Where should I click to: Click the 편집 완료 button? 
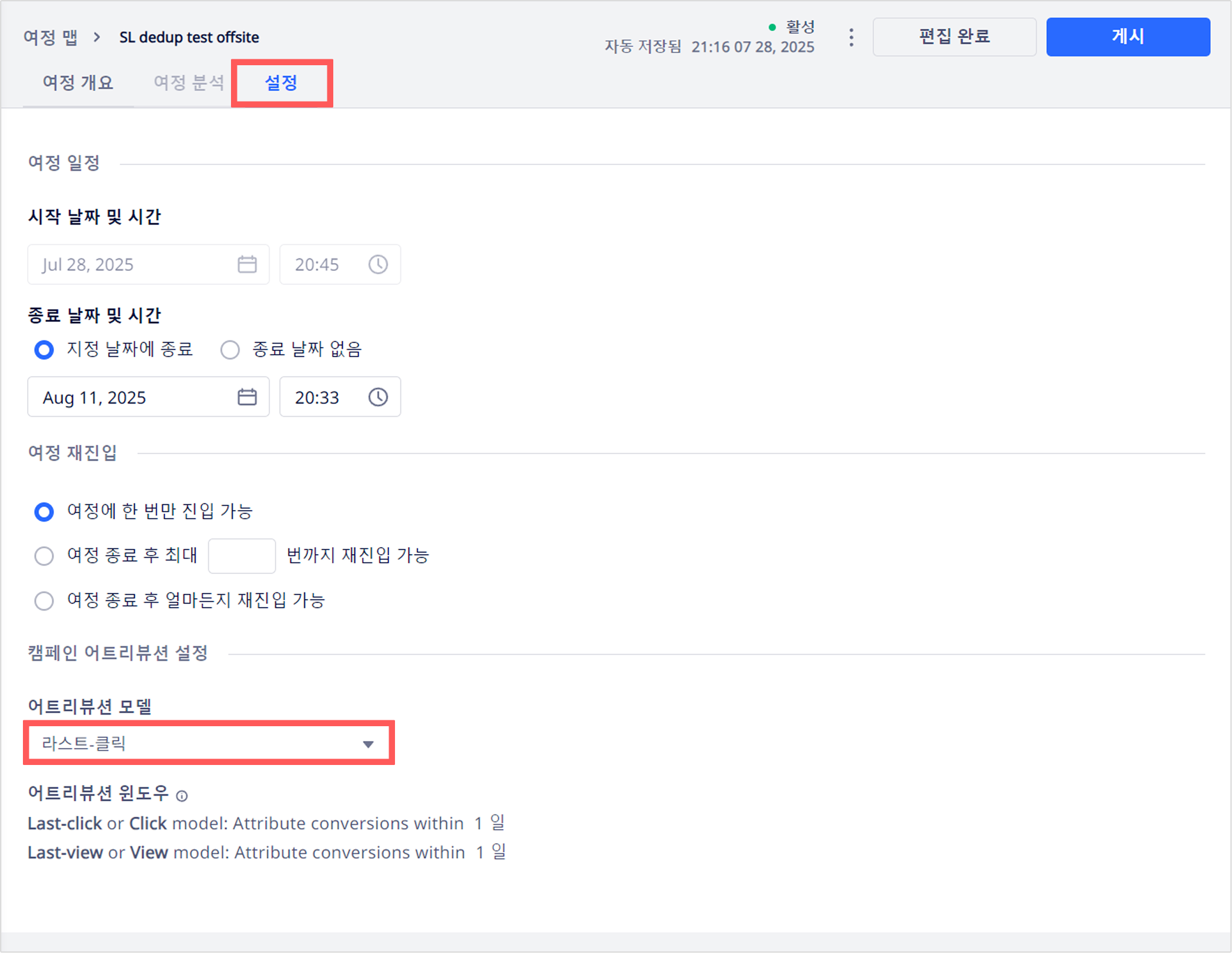(954, 37)
